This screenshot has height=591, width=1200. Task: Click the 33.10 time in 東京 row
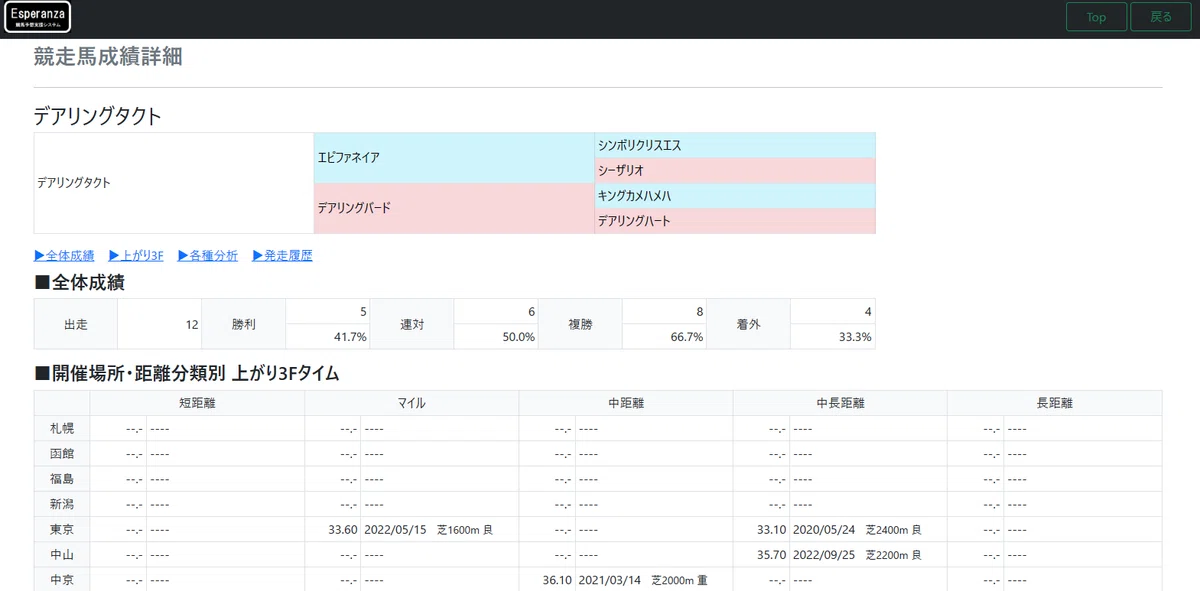(x=771, y=529)
